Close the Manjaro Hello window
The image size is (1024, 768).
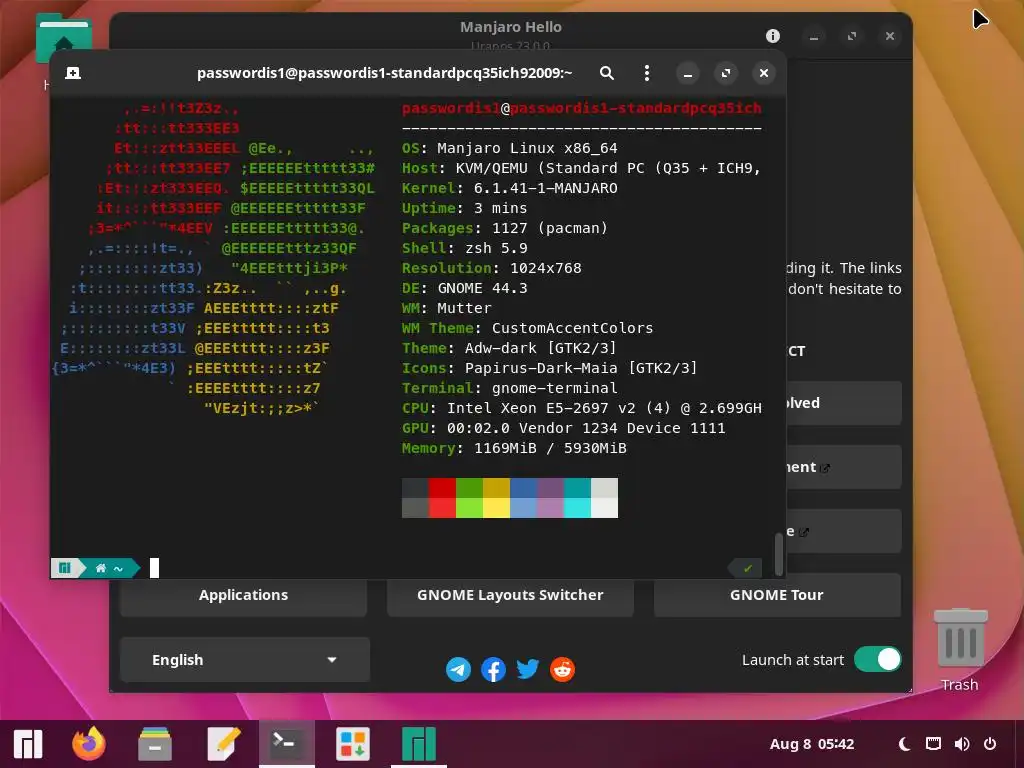[x=889, y=37]
